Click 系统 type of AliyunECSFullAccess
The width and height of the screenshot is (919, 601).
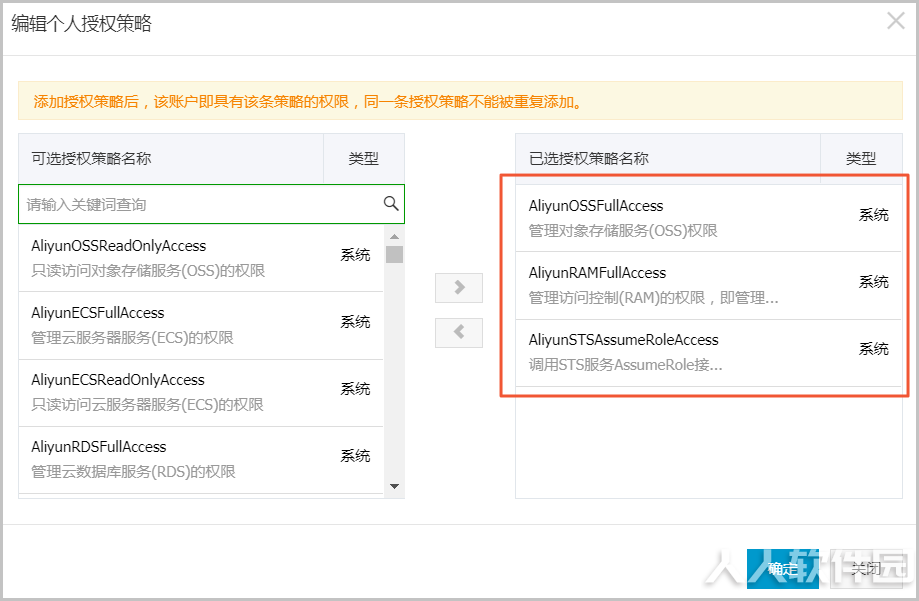pos(355,322)
